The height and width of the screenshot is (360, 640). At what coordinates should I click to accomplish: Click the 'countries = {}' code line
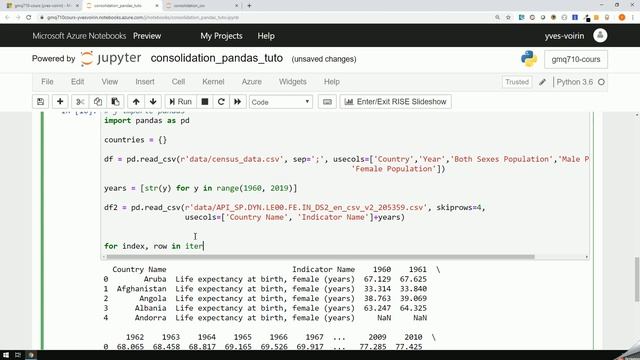tap(136, 140)
